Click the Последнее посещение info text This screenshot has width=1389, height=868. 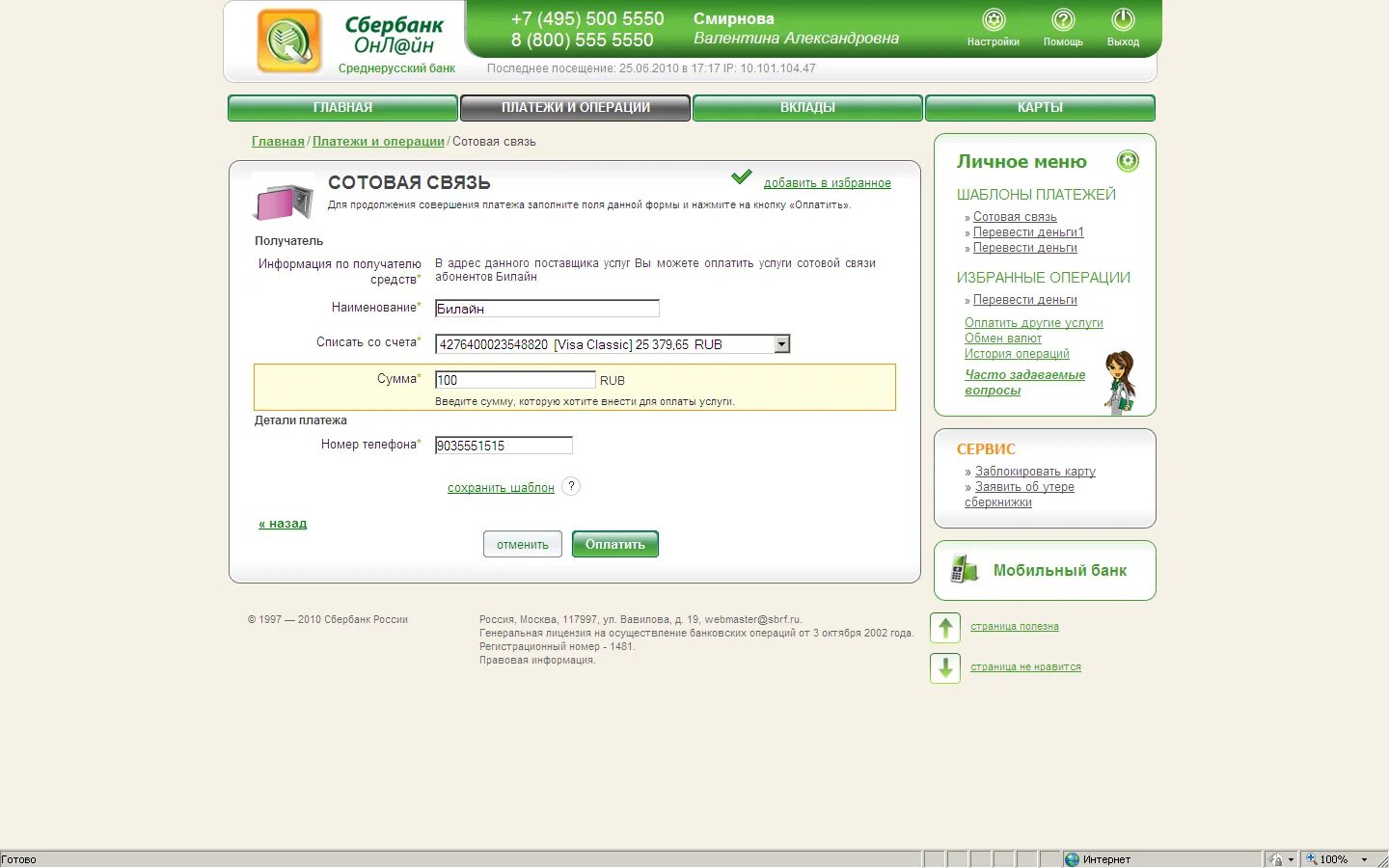tap(651, 68)
